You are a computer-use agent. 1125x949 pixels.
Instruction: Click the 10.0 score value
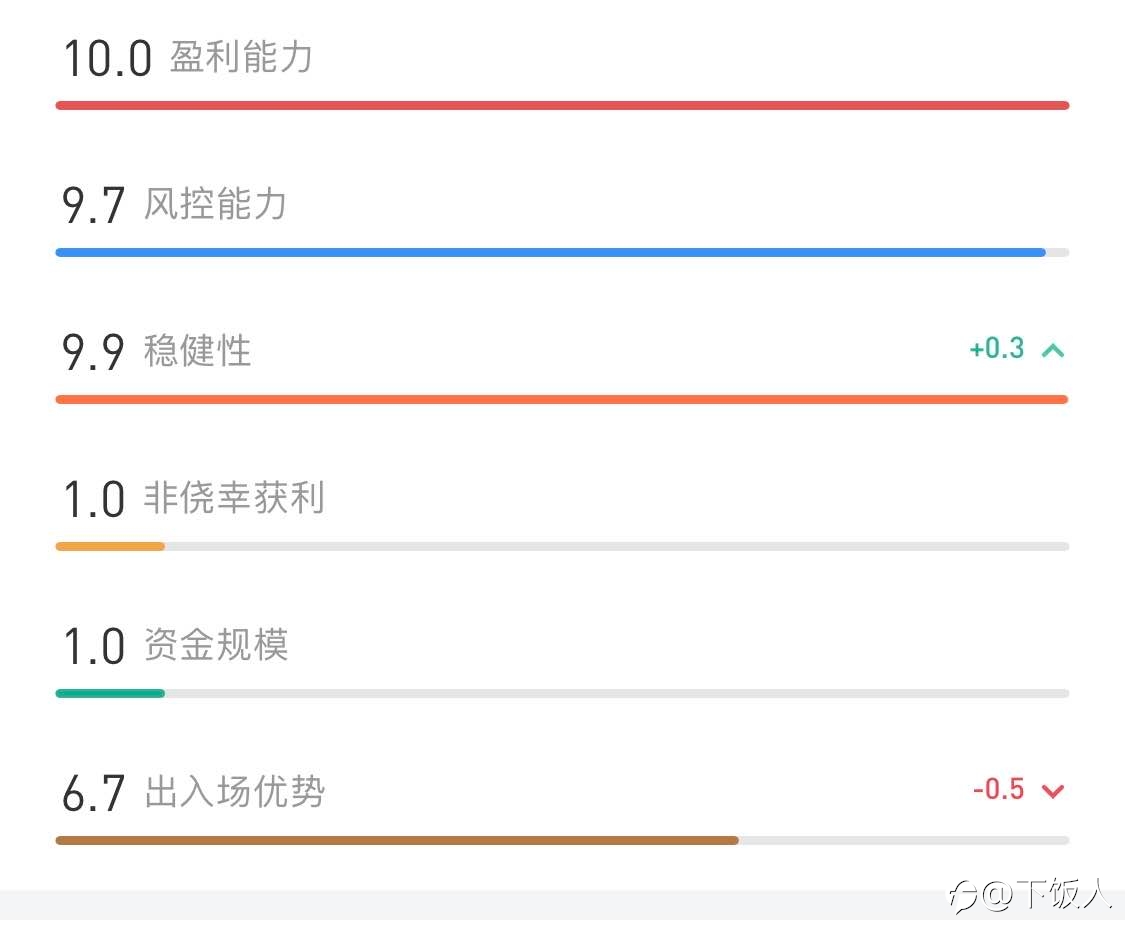click(108, 58)
